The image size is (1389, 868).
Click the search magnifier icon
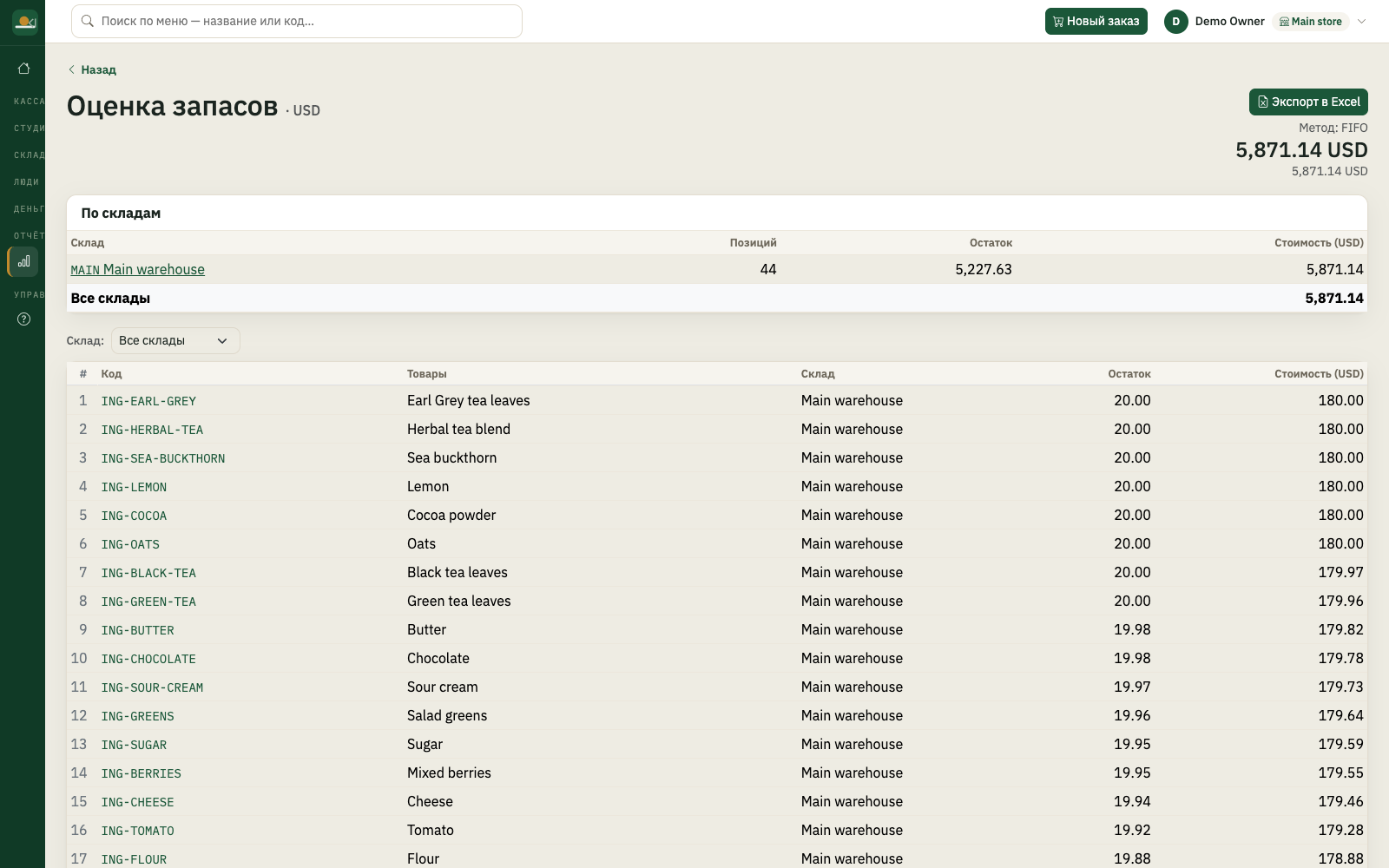88,21
